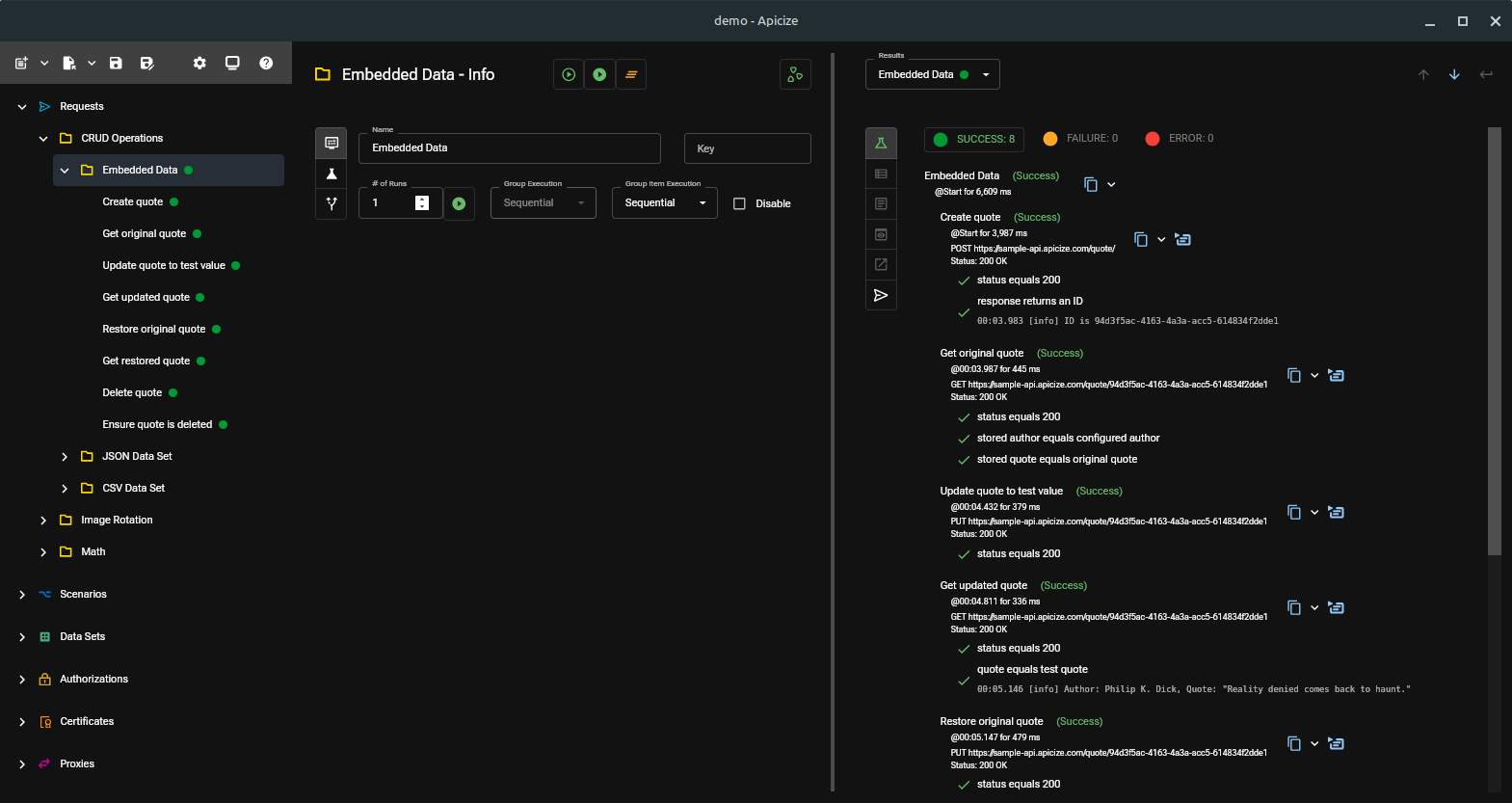The height and width of the screenshot is (803, 1512).
Task: Select the Create quote request
Action: click(x=132, y=201)
